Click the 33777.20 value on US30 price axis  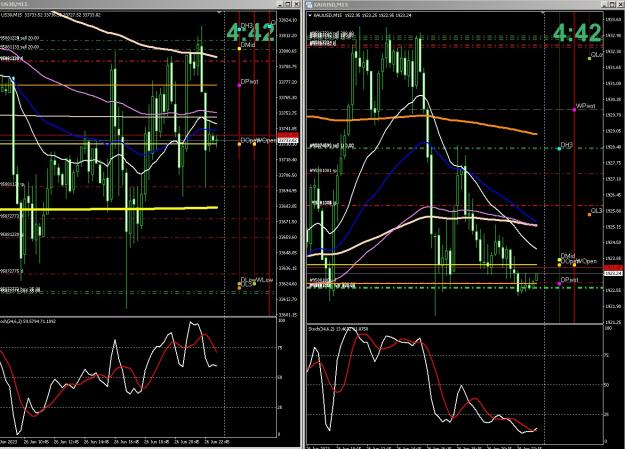pos(287,82)
